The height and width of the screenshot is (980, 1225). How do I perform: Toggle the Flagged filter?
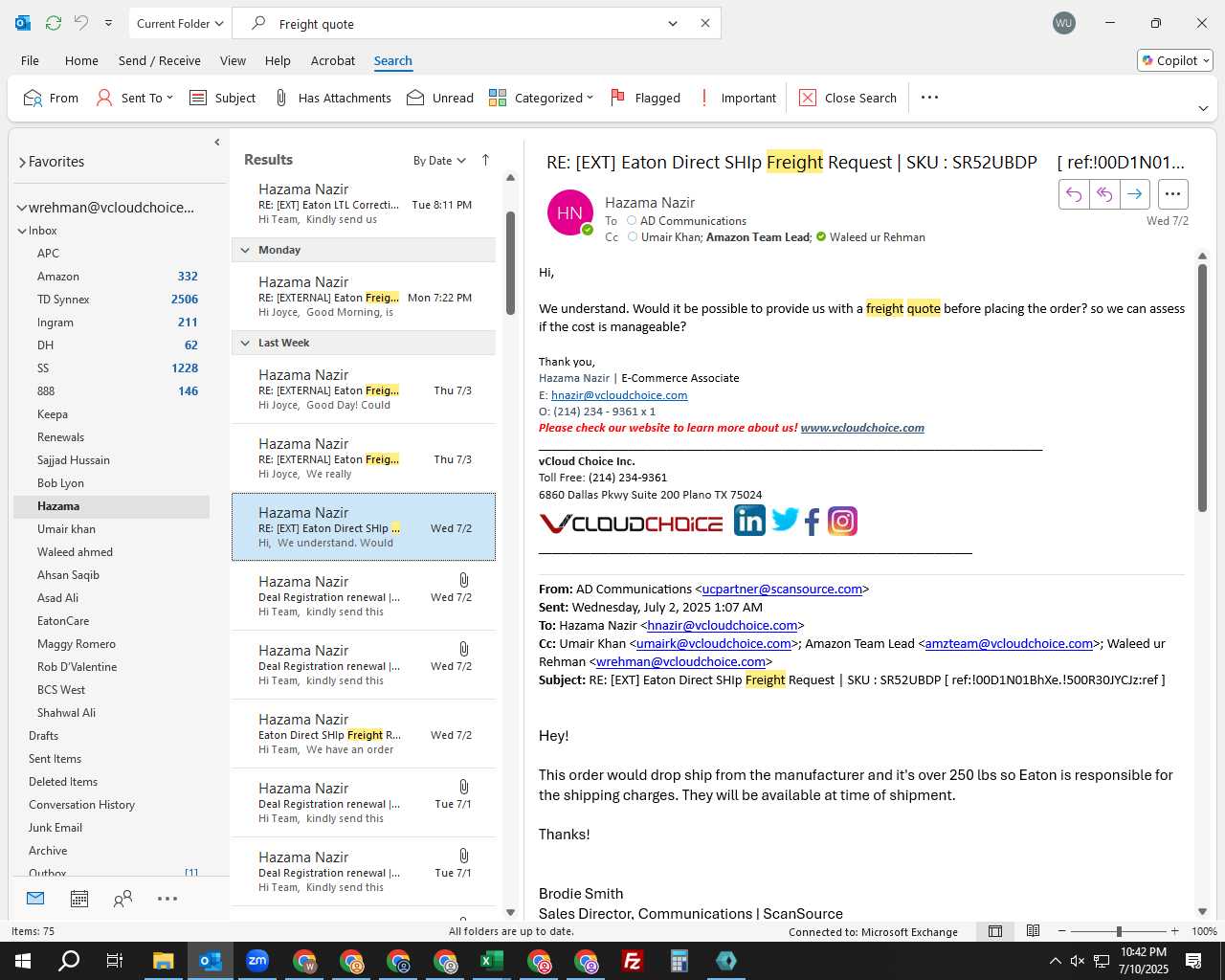click(x=645, y=98)
